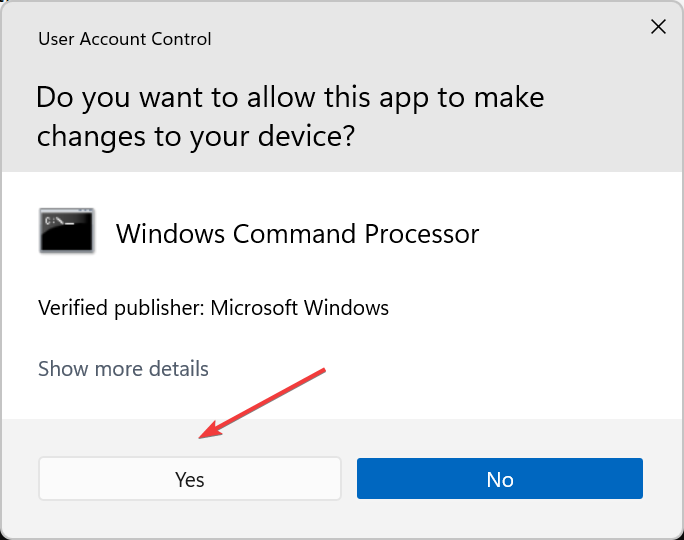Screen dimensions: 684x540
Task: Click the word 'details' in the link
Action: tap(178, 369)
